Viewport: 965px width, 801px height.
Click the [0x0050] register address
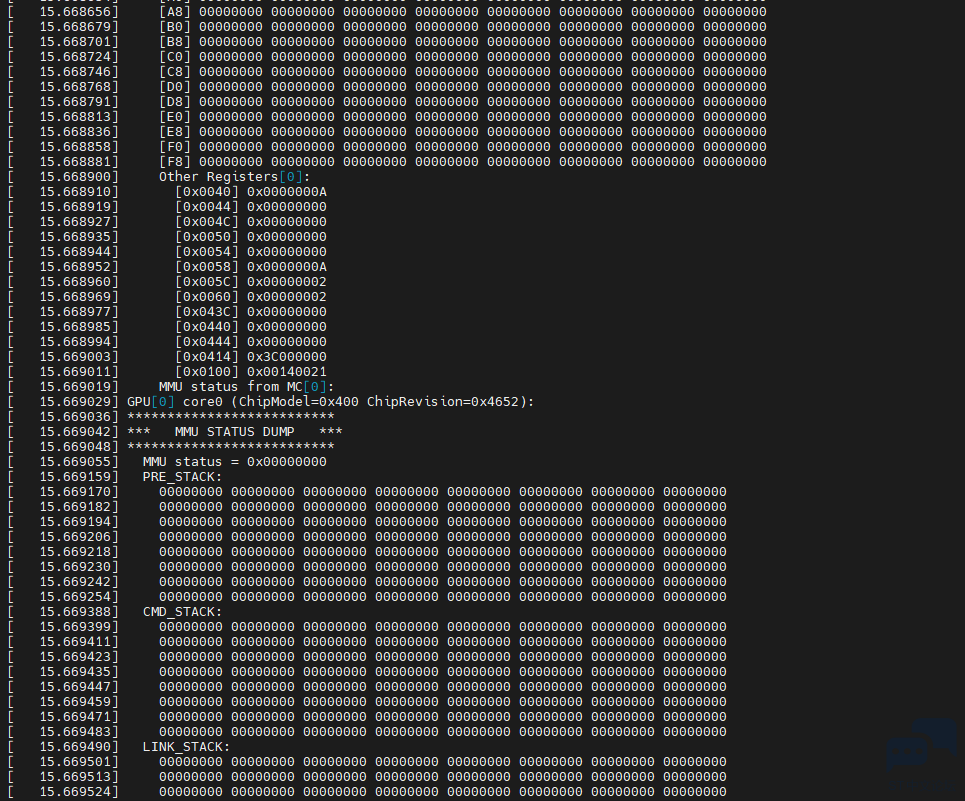coord(207,237)
